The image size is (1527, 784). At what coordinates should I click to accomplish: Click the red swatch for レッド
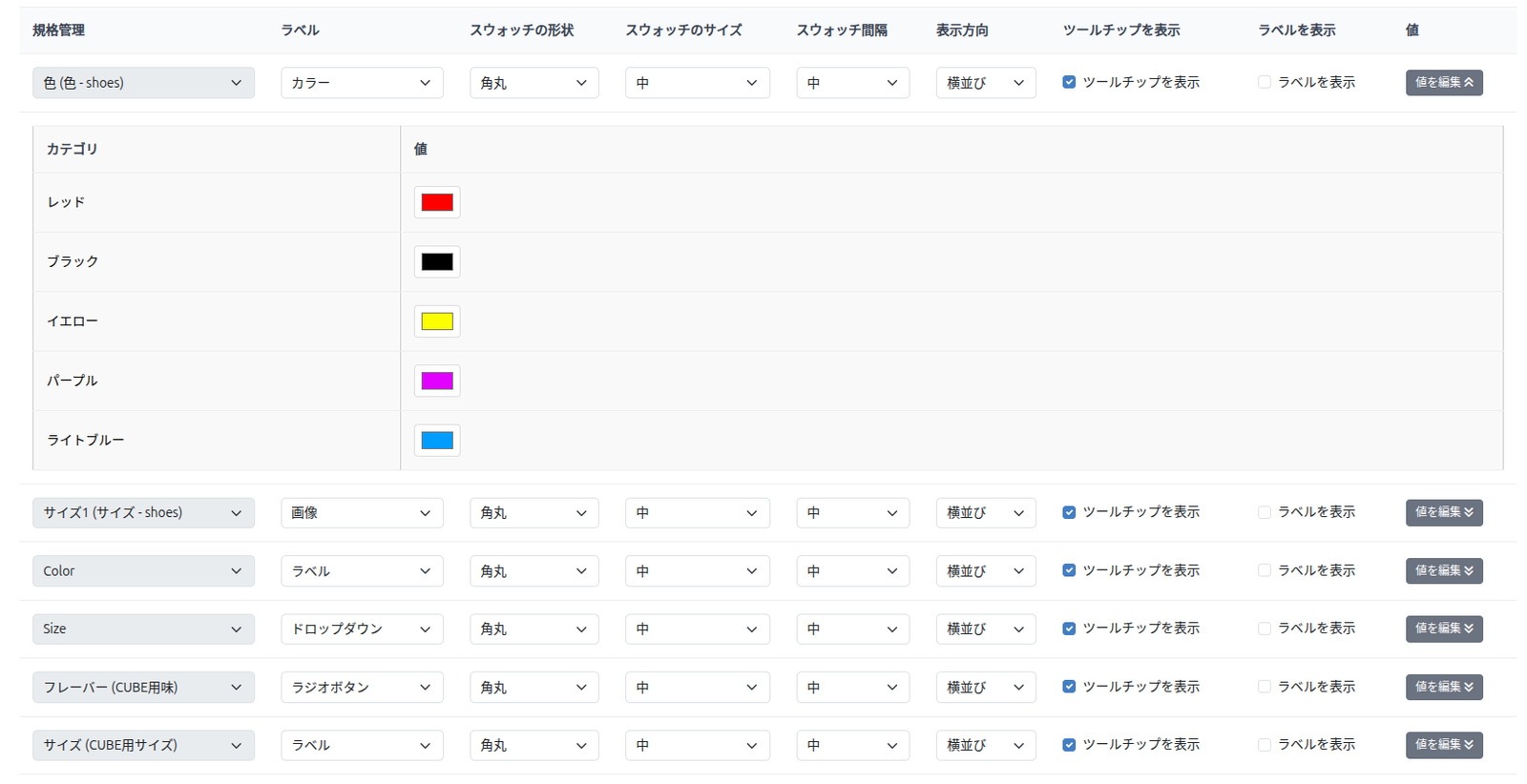tap(437, 202)
